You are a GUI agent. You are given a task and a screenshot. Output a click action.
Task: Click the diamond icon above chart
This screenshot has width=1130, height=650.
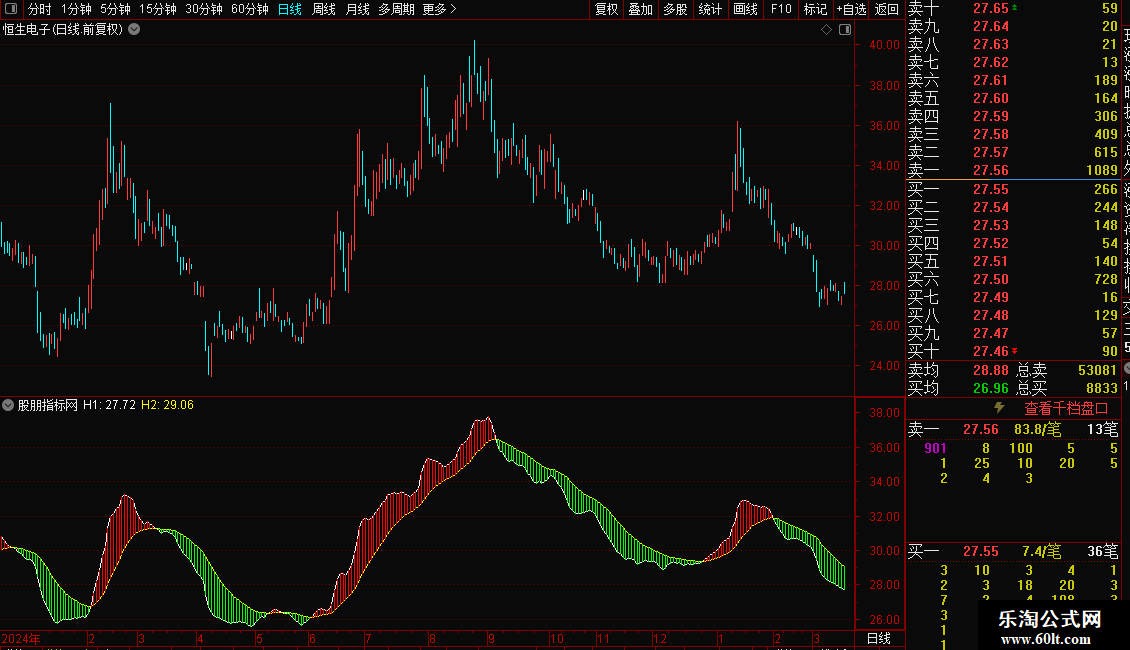click(827, 30)
